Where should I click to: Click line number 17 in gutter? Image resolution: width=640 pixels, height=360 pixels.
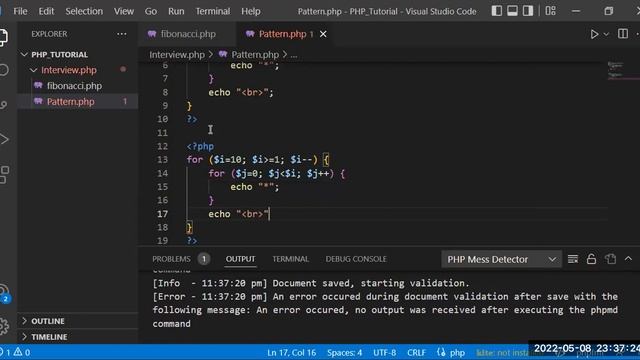pyautogui.click(x=162, y=214)
